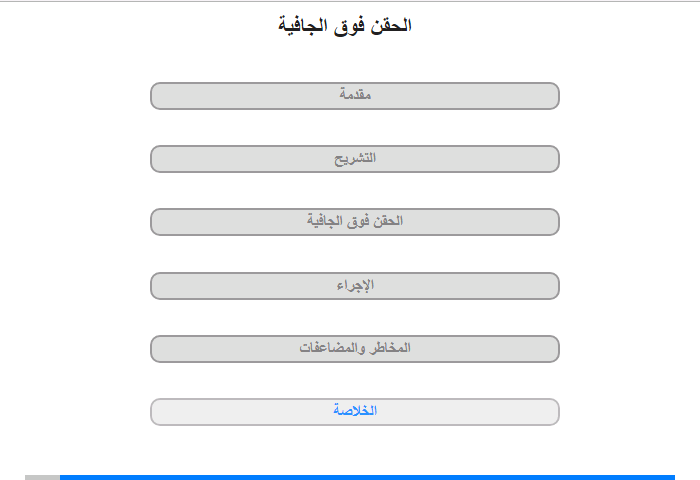Click the page title الحقن فوق الجافية
700x480 pixels.
345,25
